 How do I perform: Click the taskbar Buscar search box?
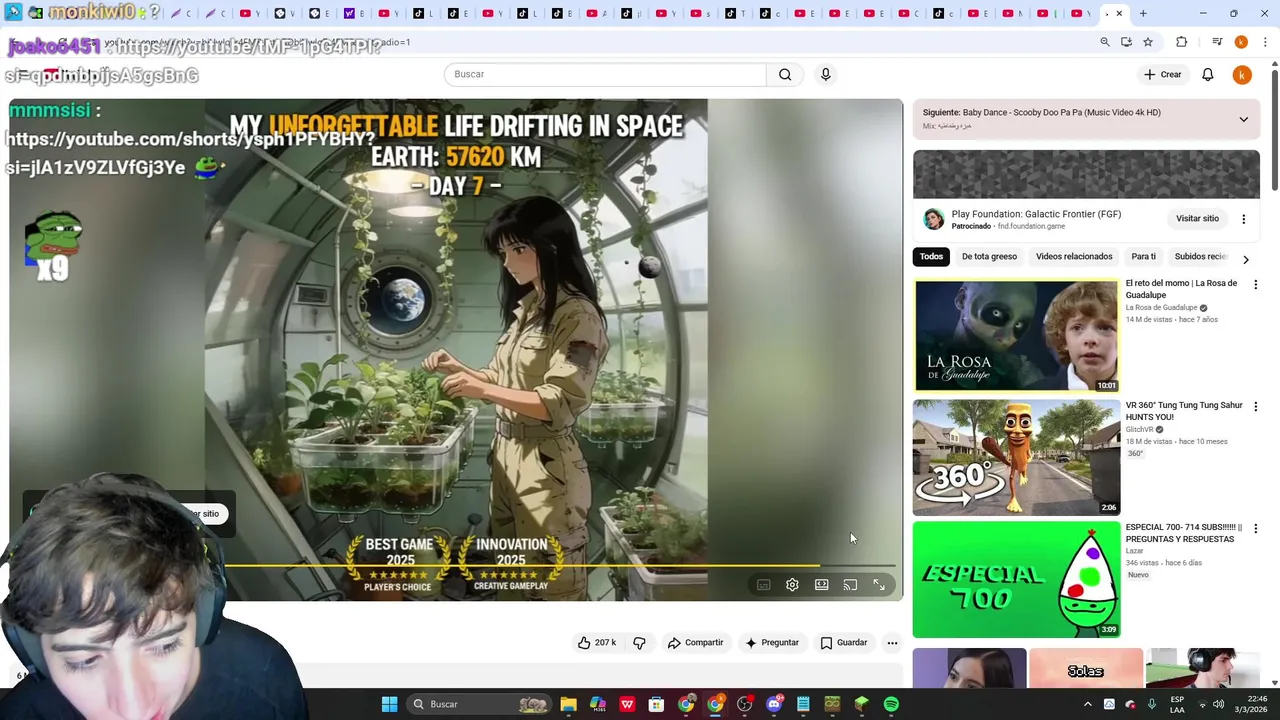tap(480, 705)
